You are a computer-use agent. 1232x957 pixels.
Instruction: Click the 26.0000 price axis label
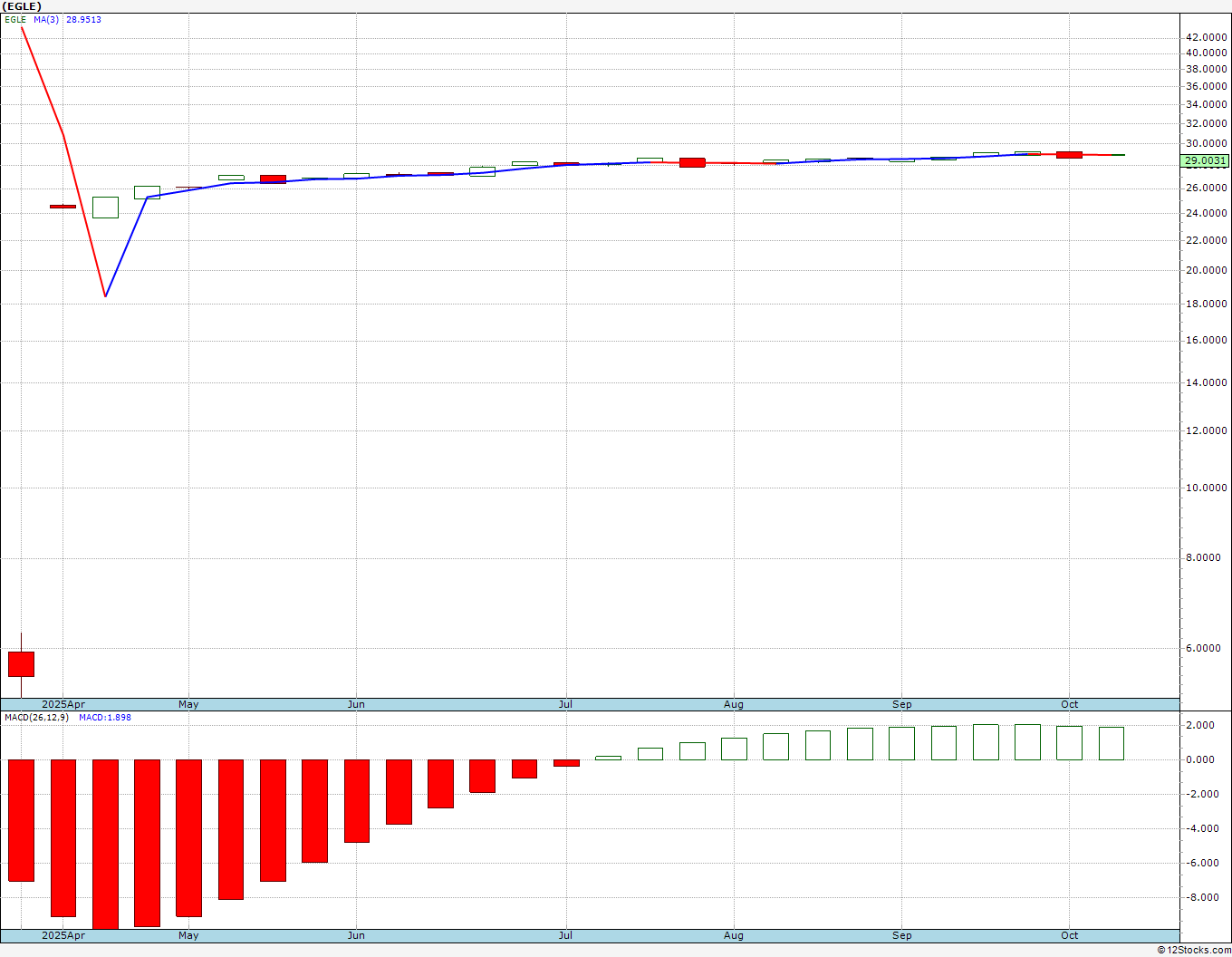tap(1206, 188)
